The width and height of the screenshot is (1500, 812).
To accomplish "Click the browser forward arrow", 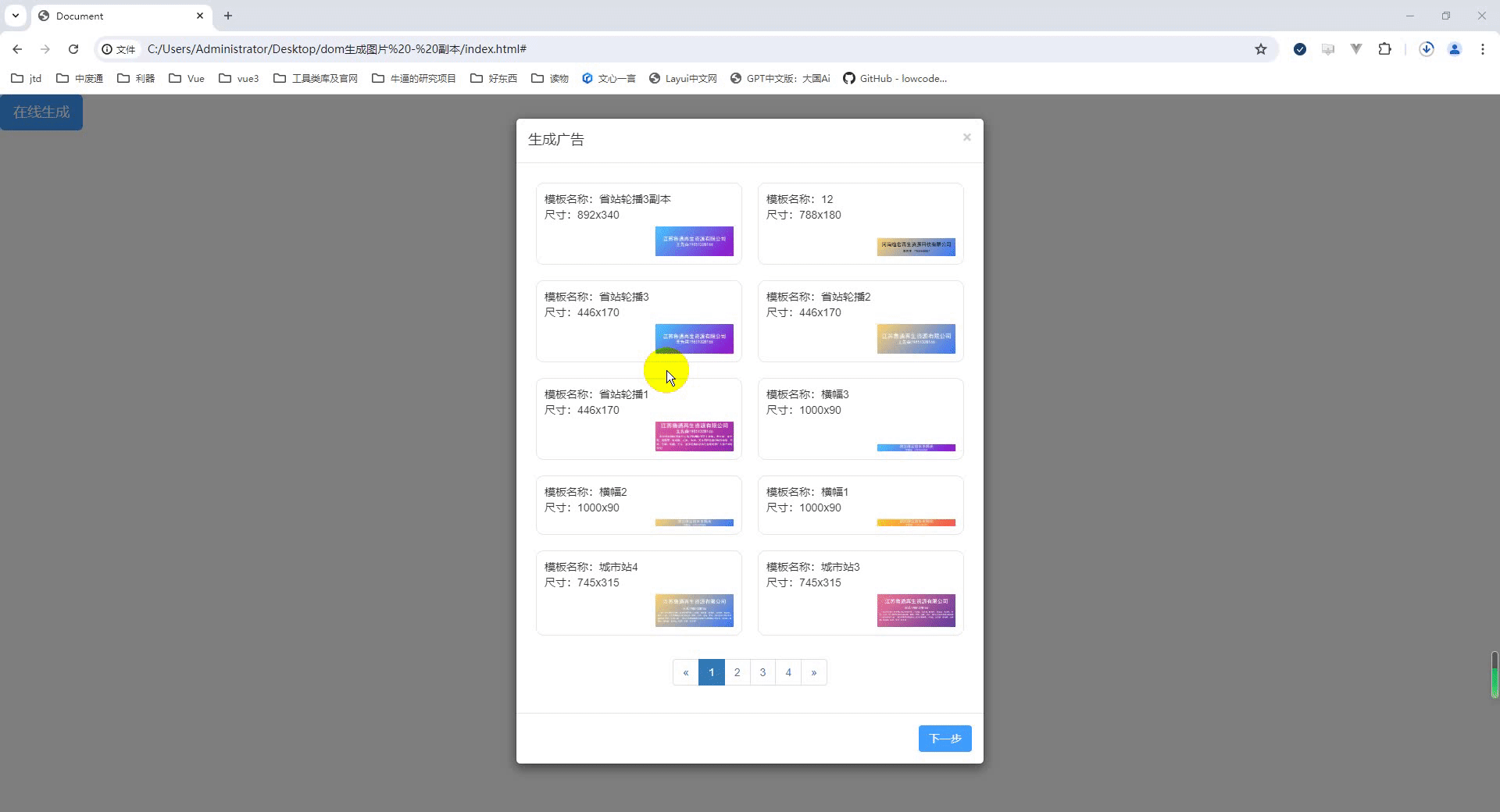I will click(45, 49).
